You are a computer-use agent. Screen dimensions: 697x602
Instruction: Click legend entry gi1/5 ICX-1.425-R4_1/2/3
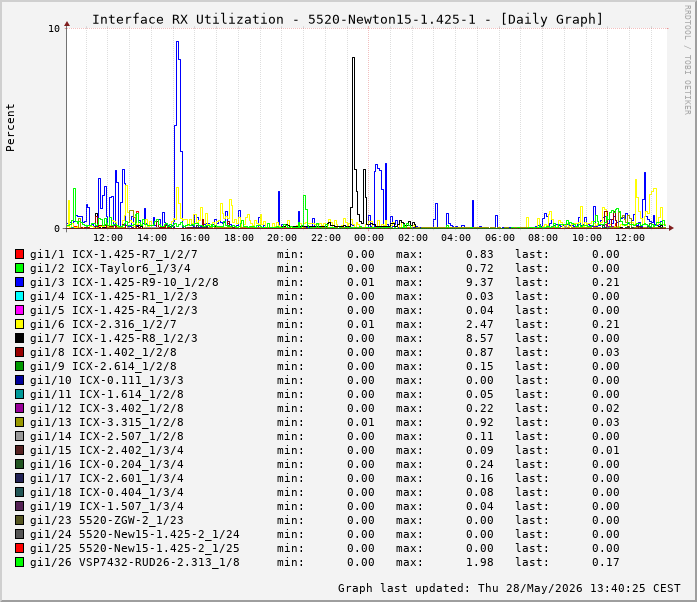(x=113, y=310)
